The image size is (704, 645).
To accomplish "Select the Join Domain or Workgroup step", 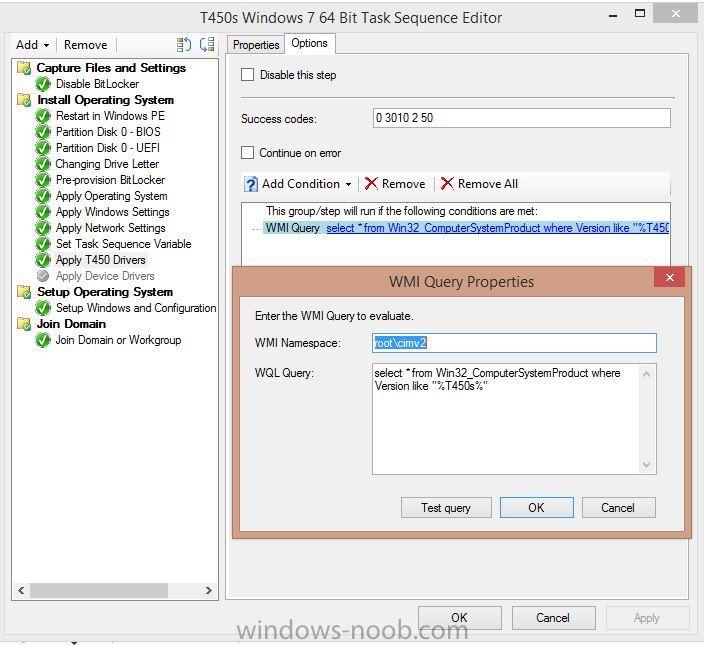I will [x=118, y=340].
